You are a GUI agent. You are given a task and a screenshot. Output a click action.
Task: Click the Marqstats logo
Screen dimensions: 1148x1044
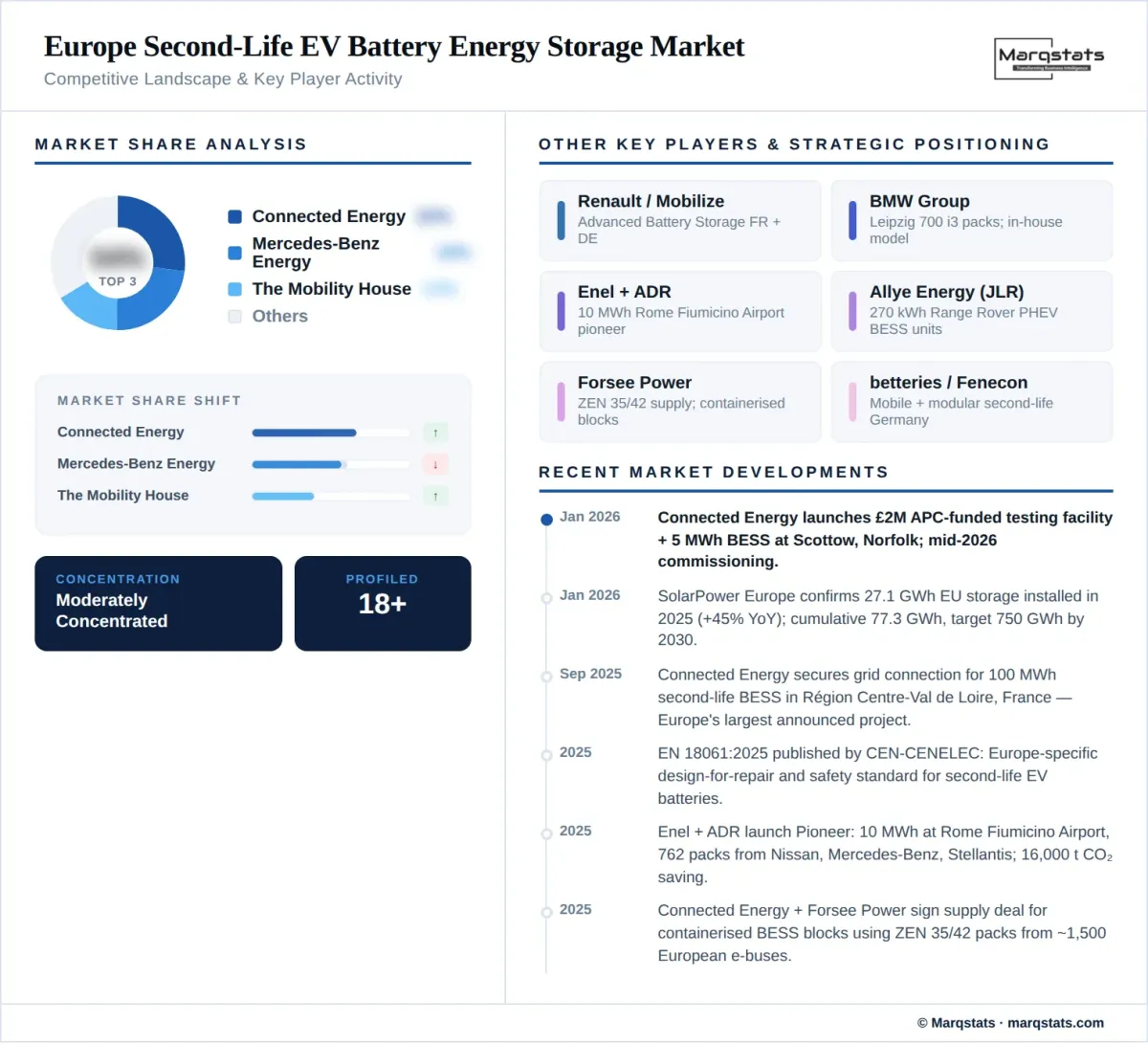point(1050,58)
